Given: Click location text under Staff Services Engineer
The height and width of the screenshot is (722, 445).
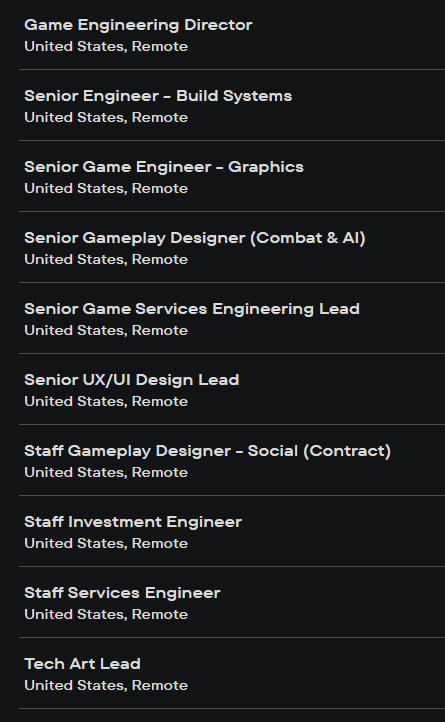Looking at the screenshot, I should coord(106,614).
